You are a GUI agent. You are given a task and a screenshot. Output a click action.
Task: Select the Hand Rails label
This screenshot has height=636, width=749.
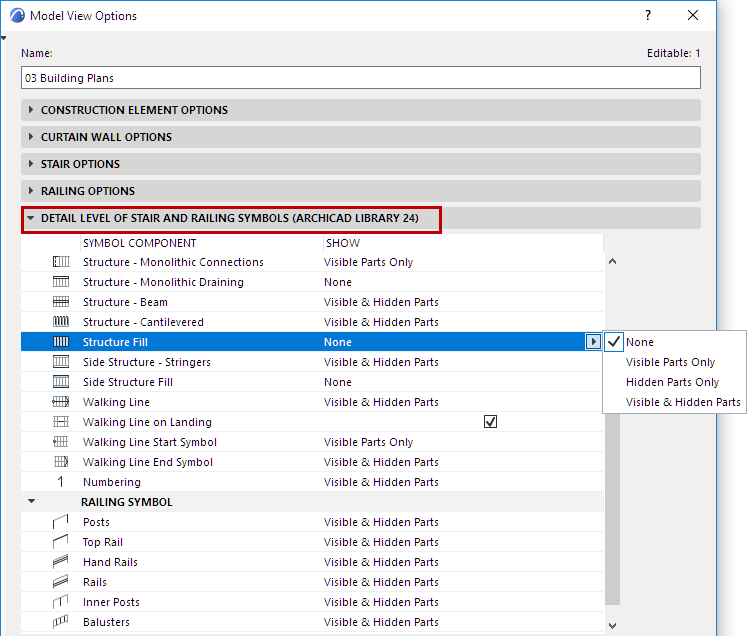coord(110,562)
